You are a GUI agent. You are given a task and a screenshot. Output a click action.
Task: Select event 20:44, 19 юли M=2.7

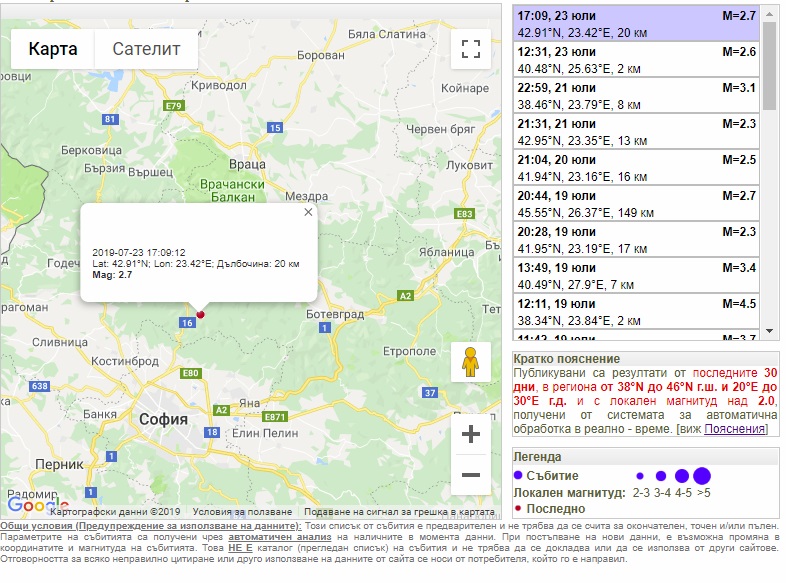pyautogui.click(x=636, y=204)
